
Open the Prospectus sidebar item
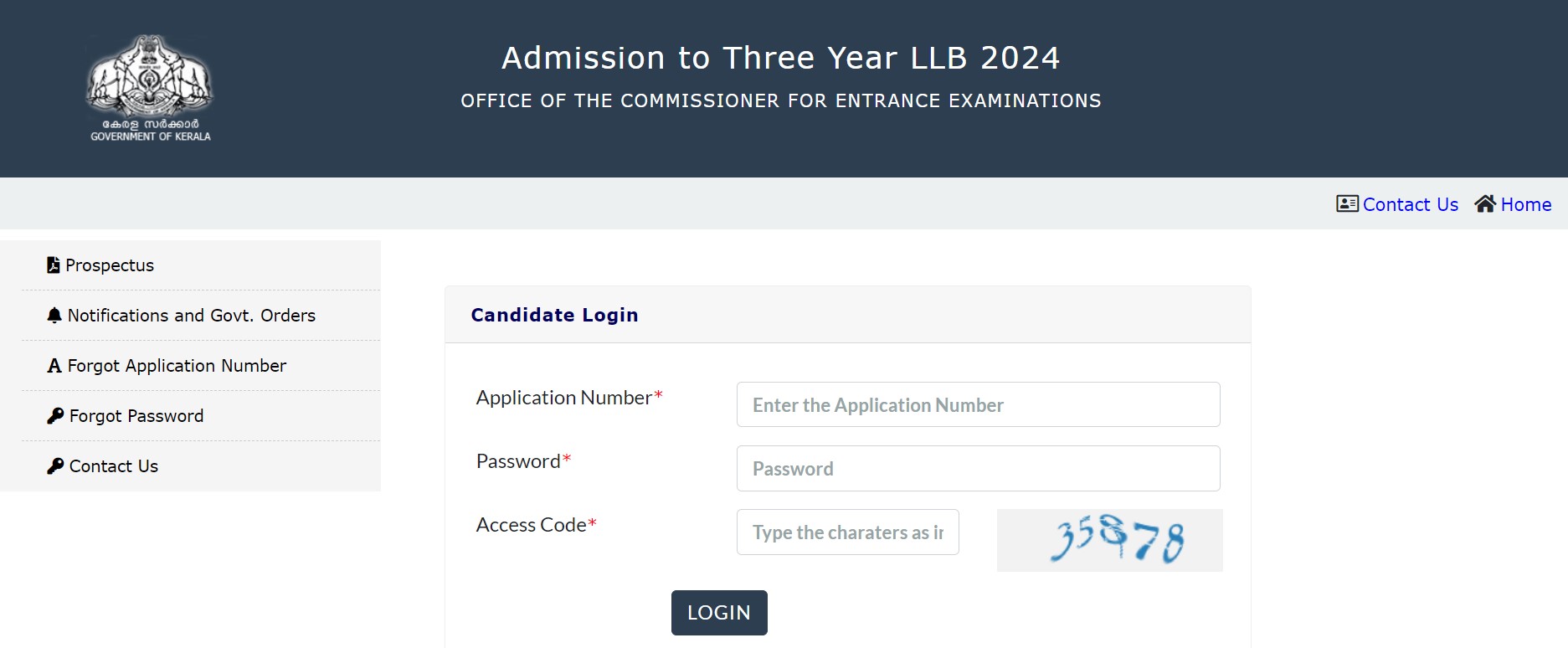point(110,265)
